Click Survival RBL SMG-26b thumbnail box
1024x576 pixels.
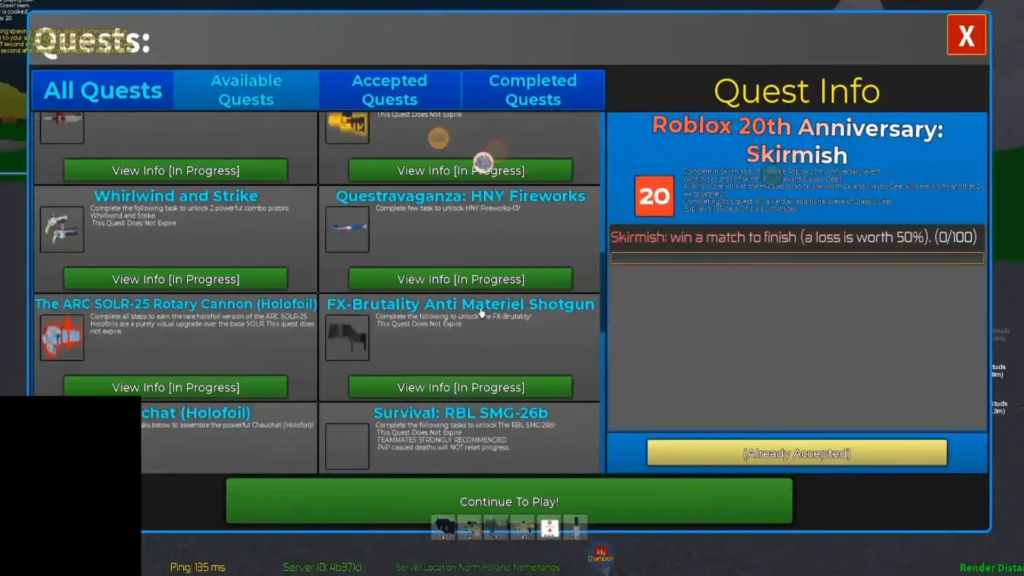click(347, 446)
